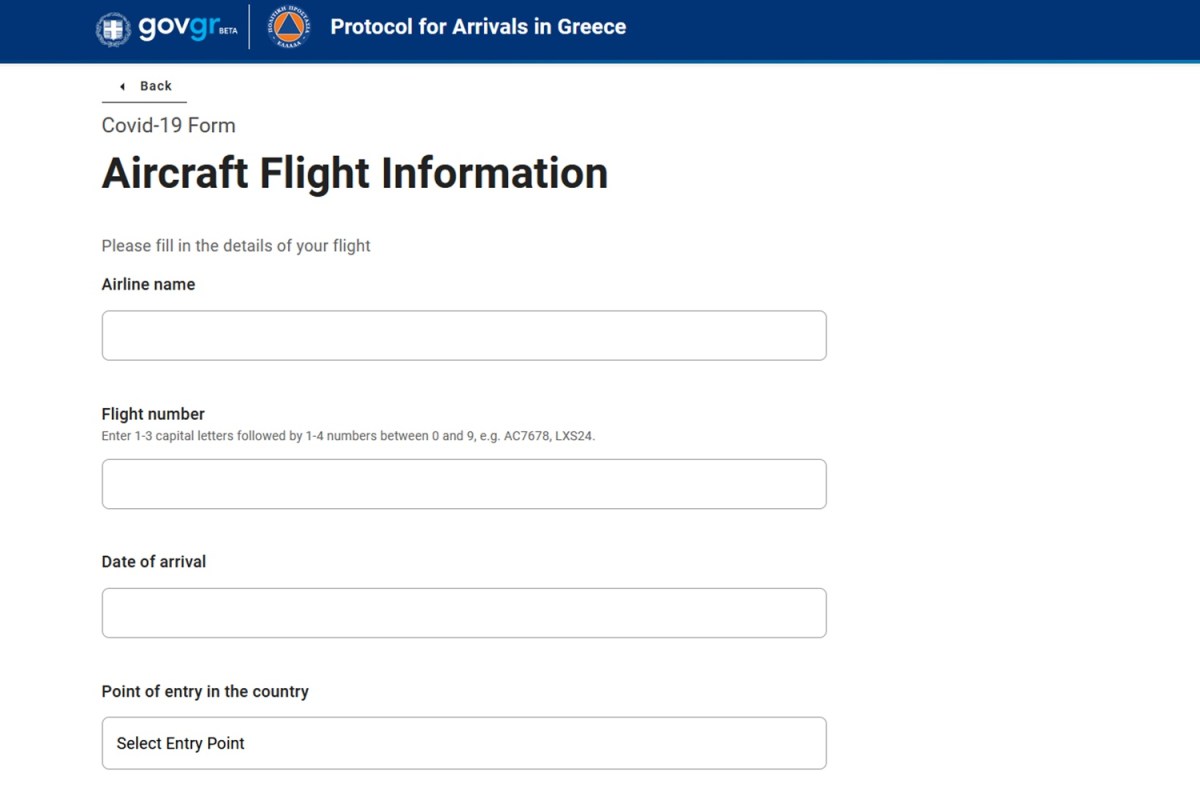
Task: Focus the Airline name text field
Action: coord(464,335)
